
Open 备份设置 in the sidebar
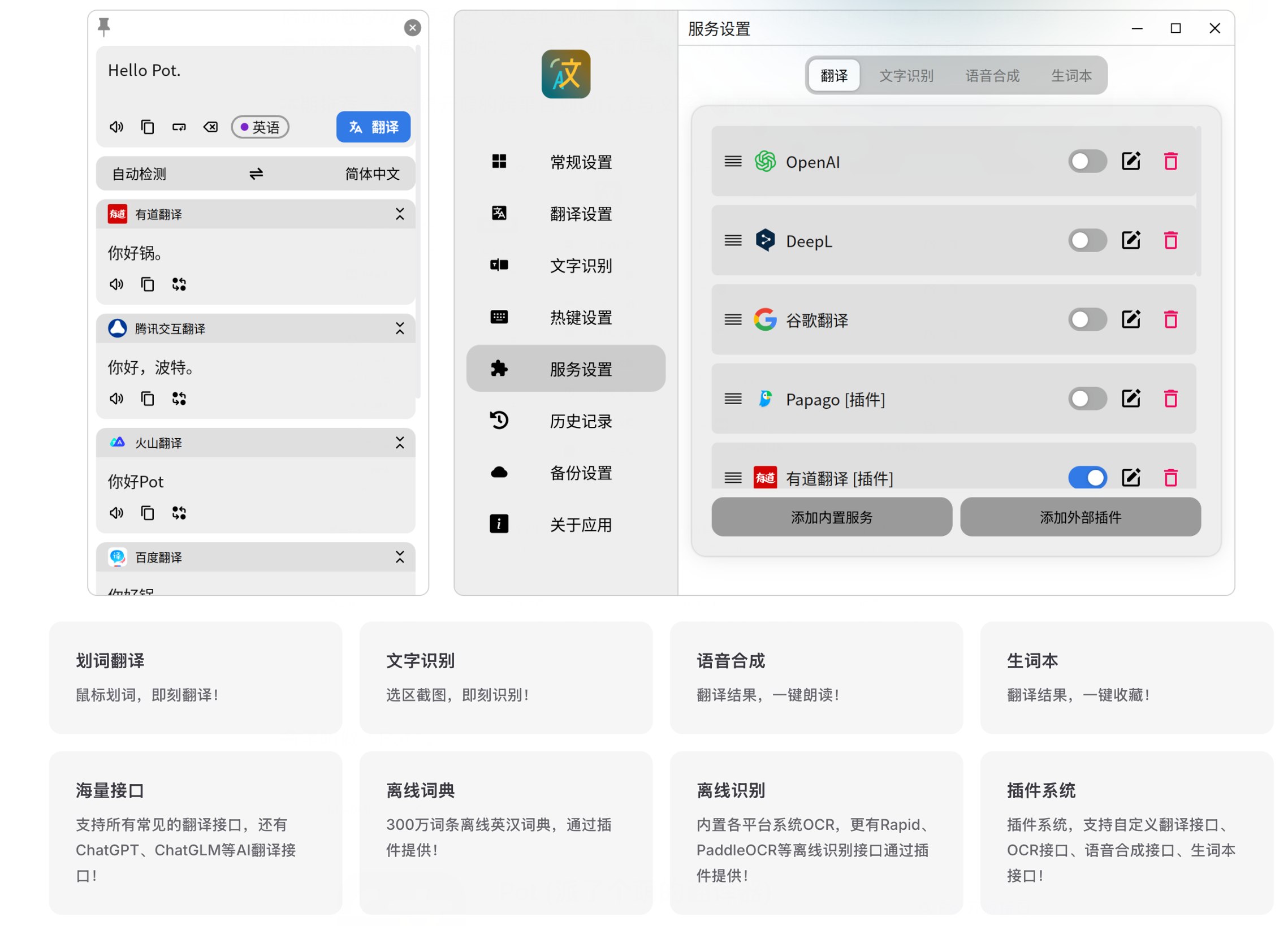565,473
